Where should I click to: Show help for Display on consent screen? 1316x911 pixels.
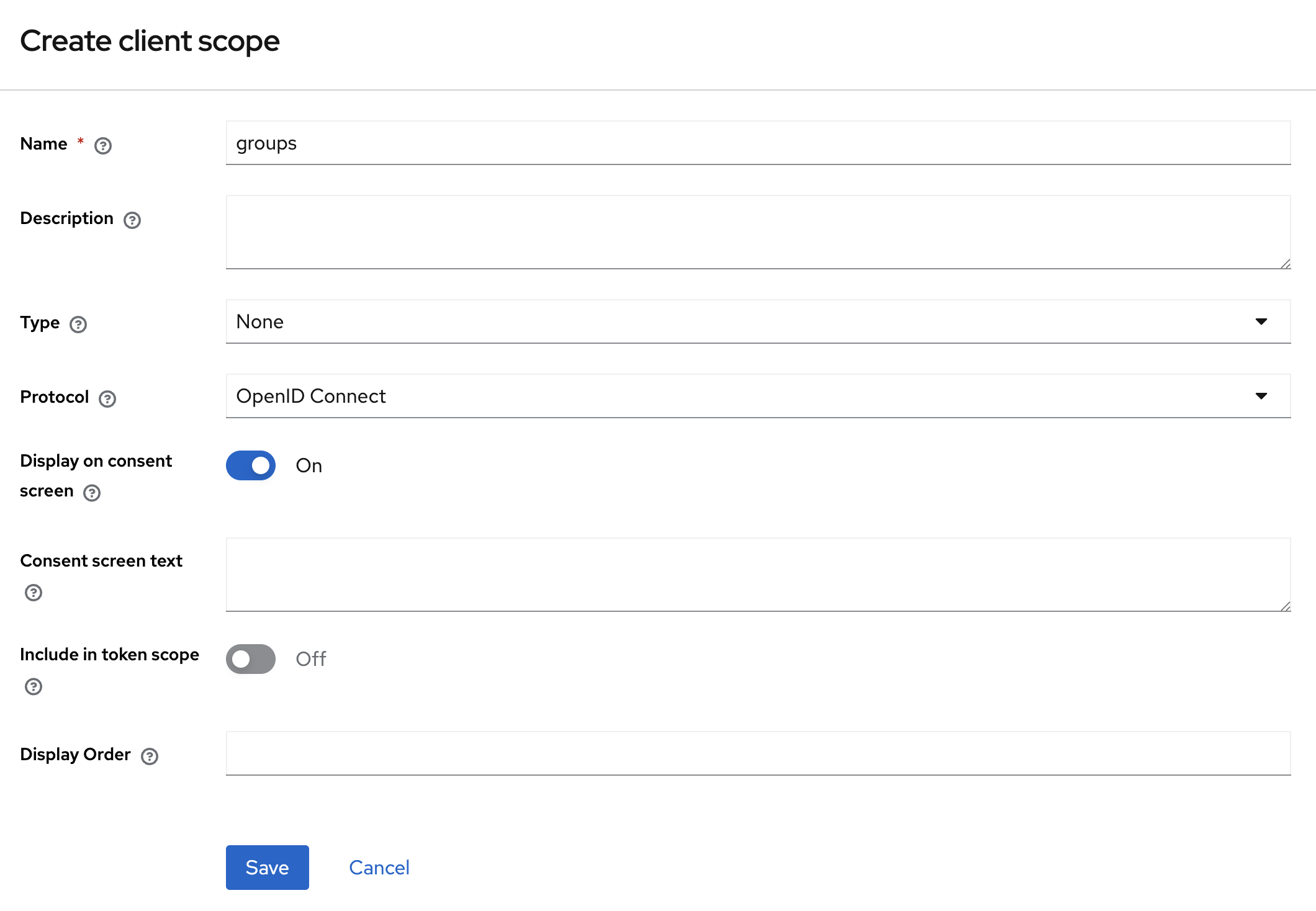[x=92, y=493]
